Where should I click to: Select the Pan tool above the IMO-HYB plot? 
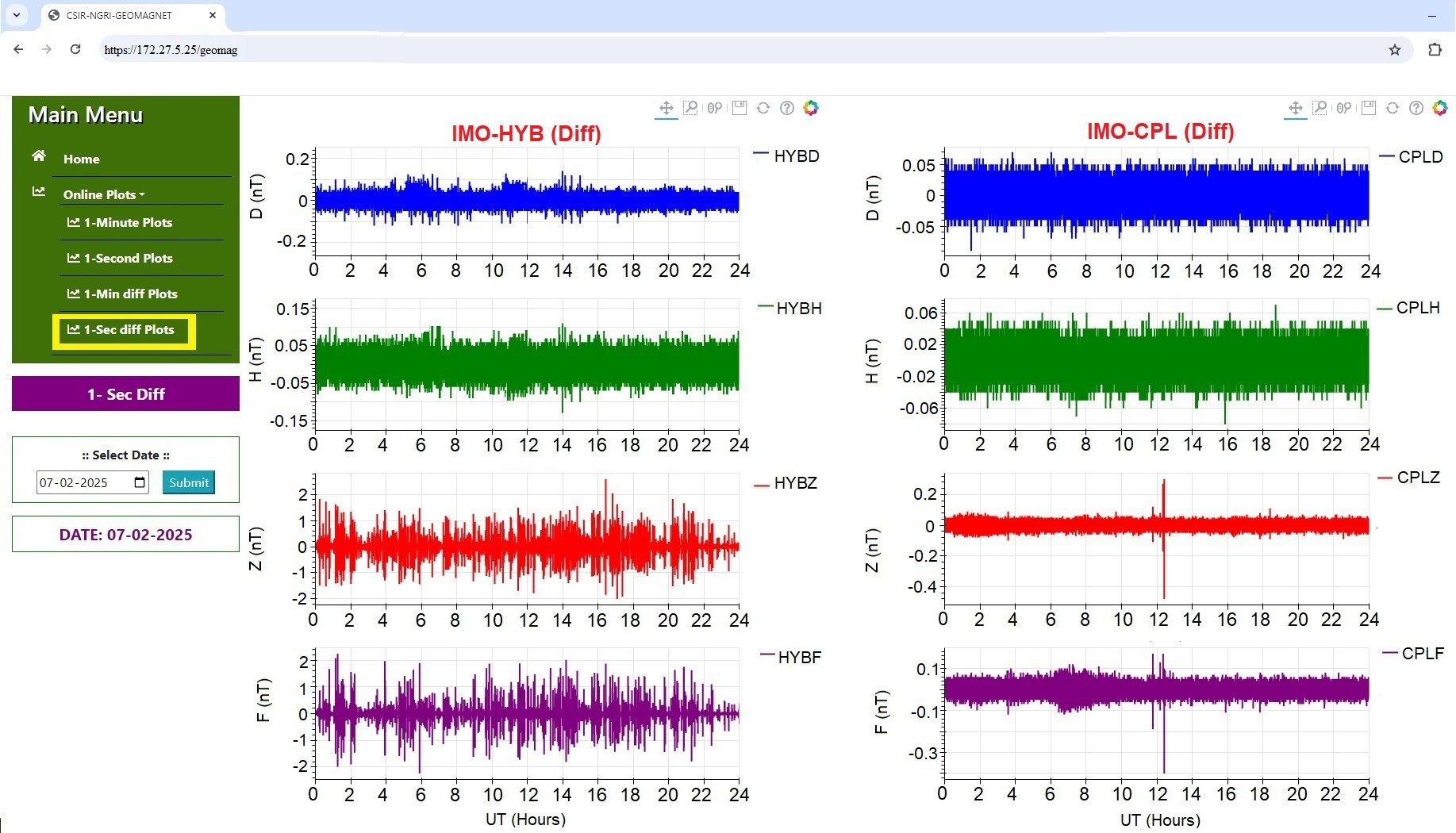pyautogui.click(x=666, y=108)
